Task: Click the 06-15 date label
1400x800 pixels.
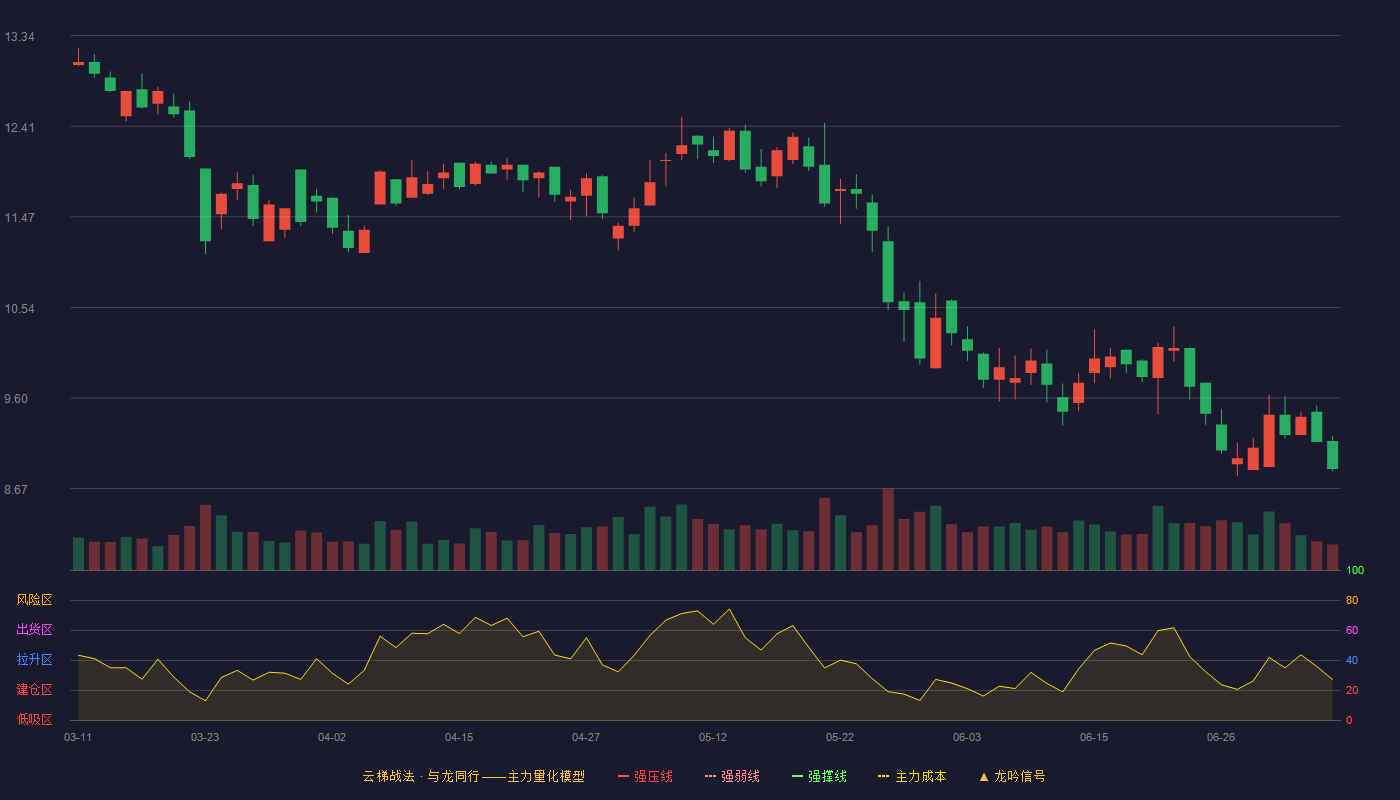Action: [x=1094, y=737]
